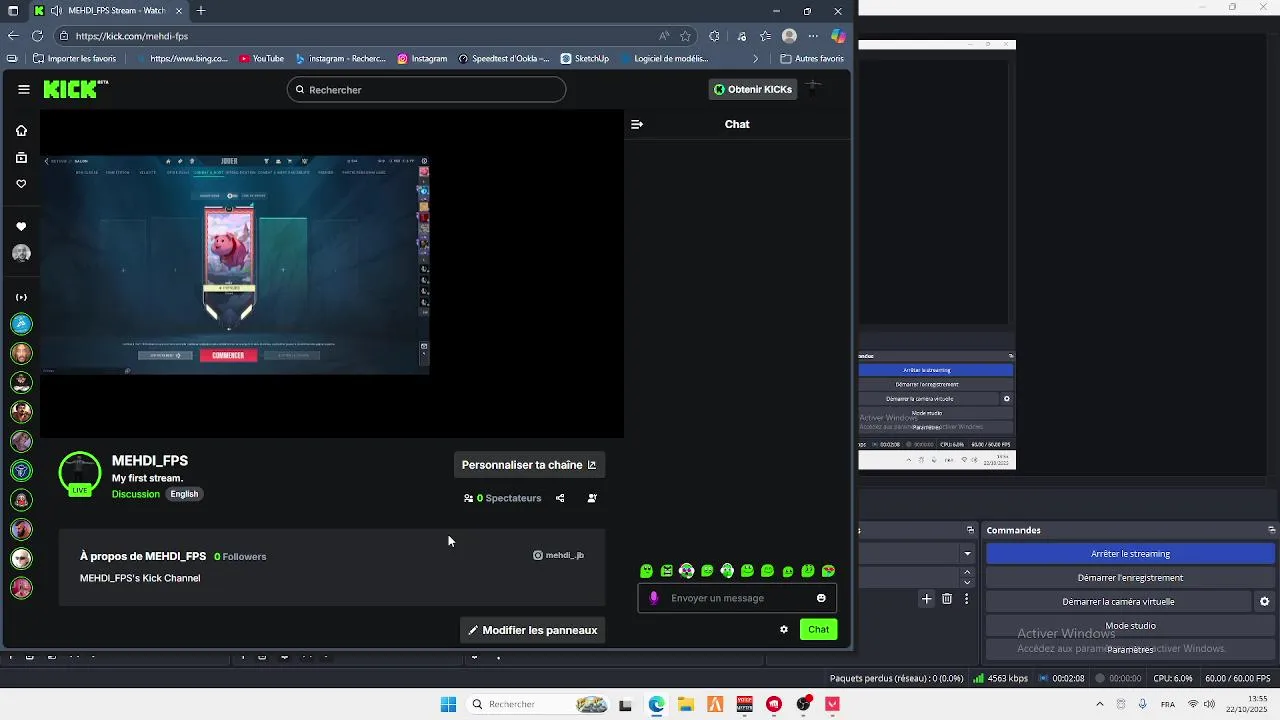Click the user icon beside share icon
The height and width of the screenshot is (720, 1280).
592,498
